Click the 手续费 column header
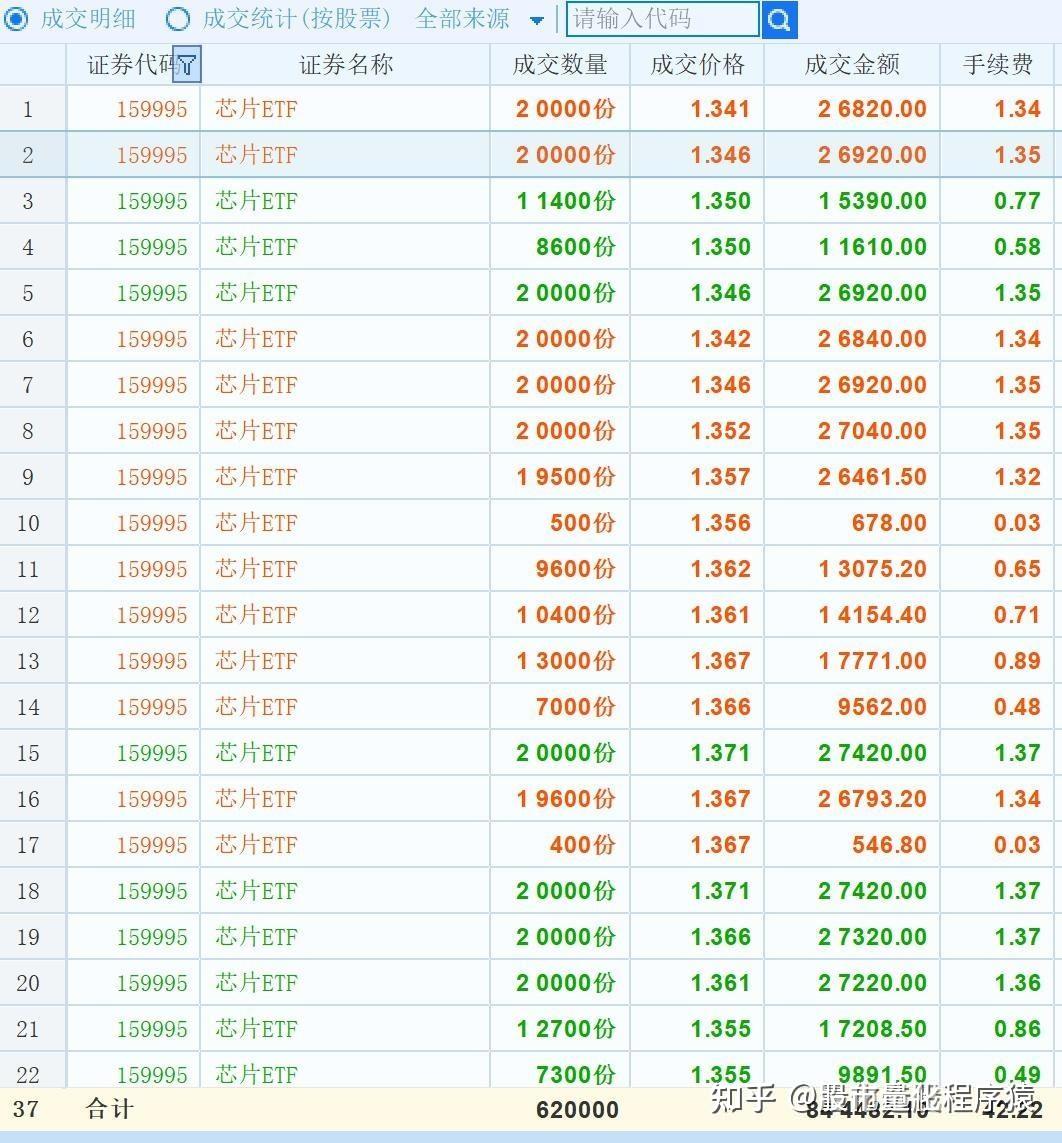The image size is (1062, 1143). (997, 65)
